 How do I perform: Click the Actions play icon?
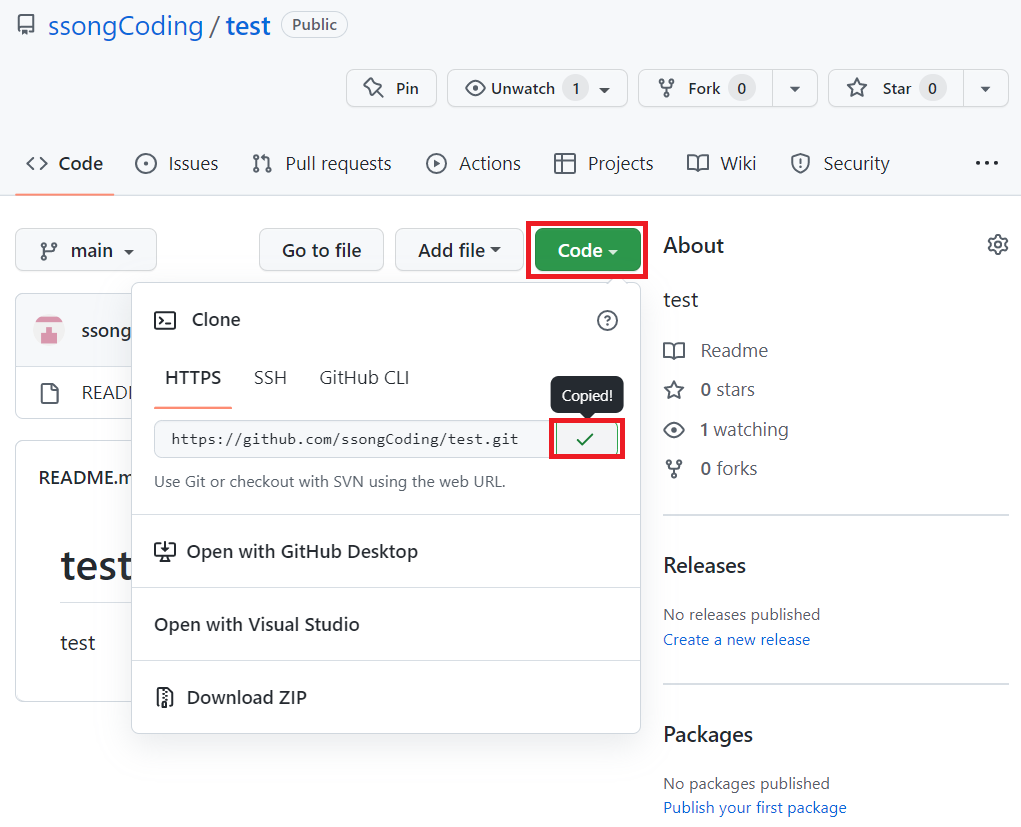436,163
